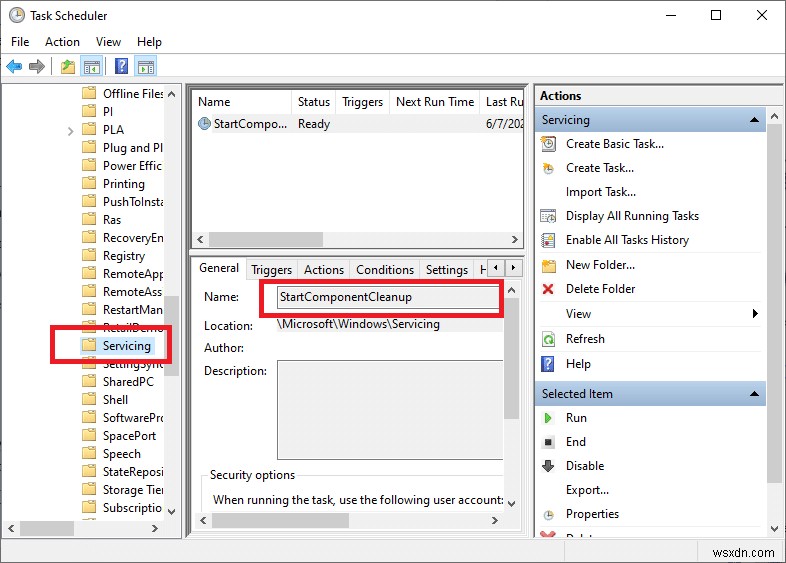The height and width of the screenshot is (563, 786).
Task: Open the View submenu arrow
Action: [x=755, y=314]
